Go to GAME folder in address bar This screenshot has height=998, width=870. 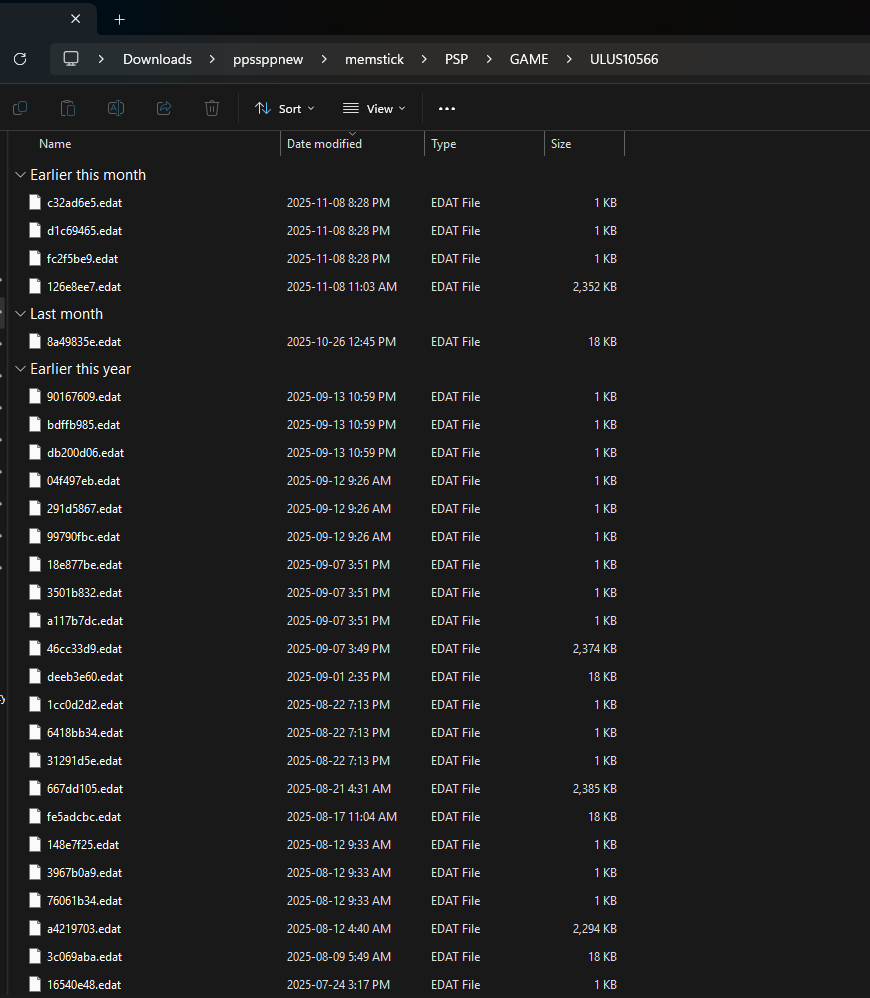[x=529, y=59]
